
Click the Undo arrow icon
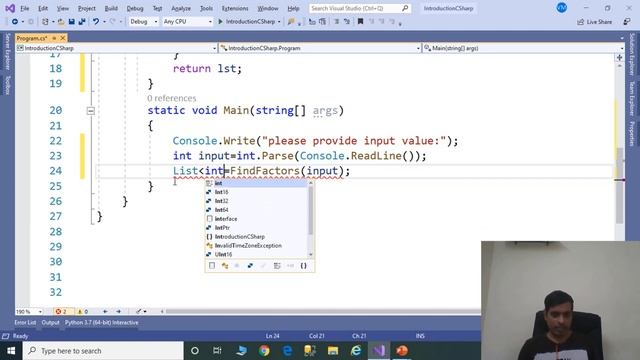click(96, 22)
